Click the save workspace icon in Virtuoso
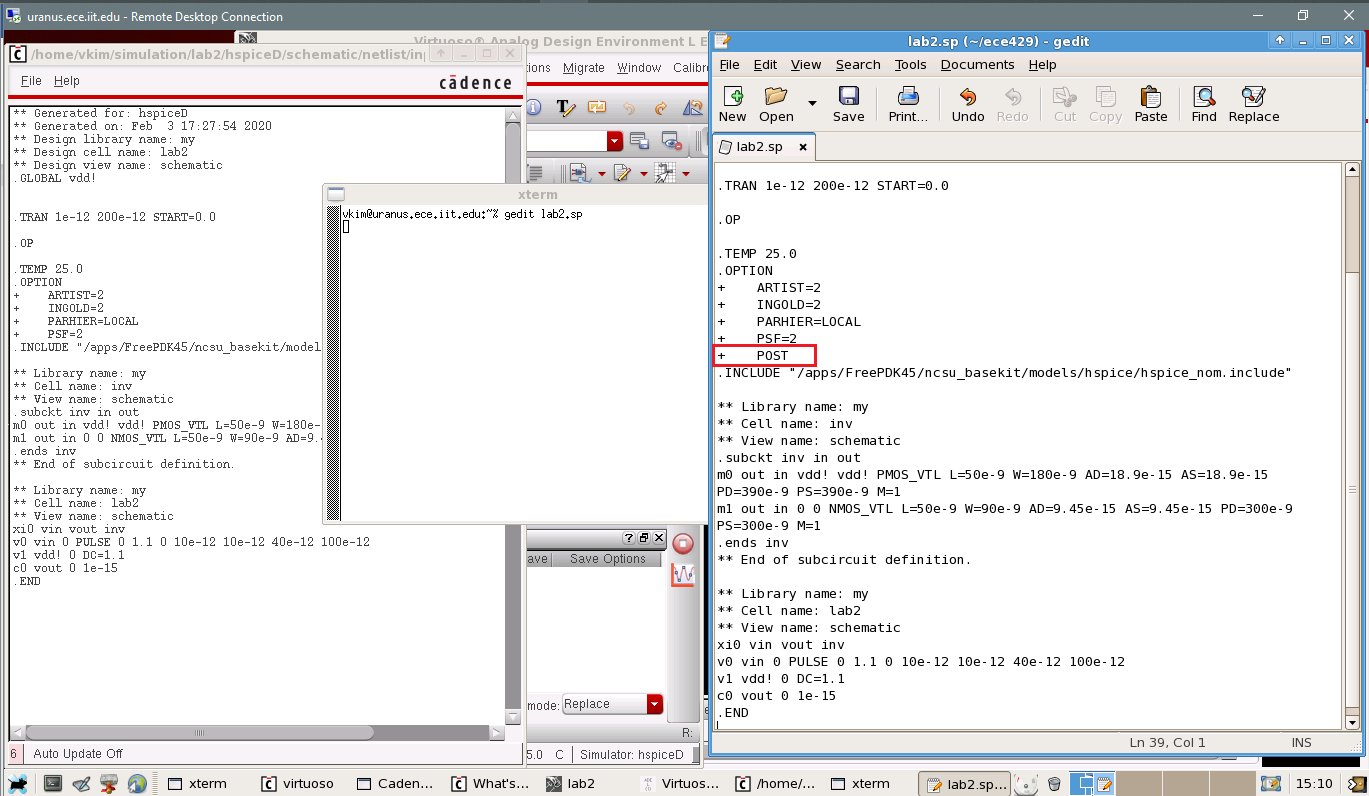The width and height of the screenshot is (1369, 796). point(639,141)
